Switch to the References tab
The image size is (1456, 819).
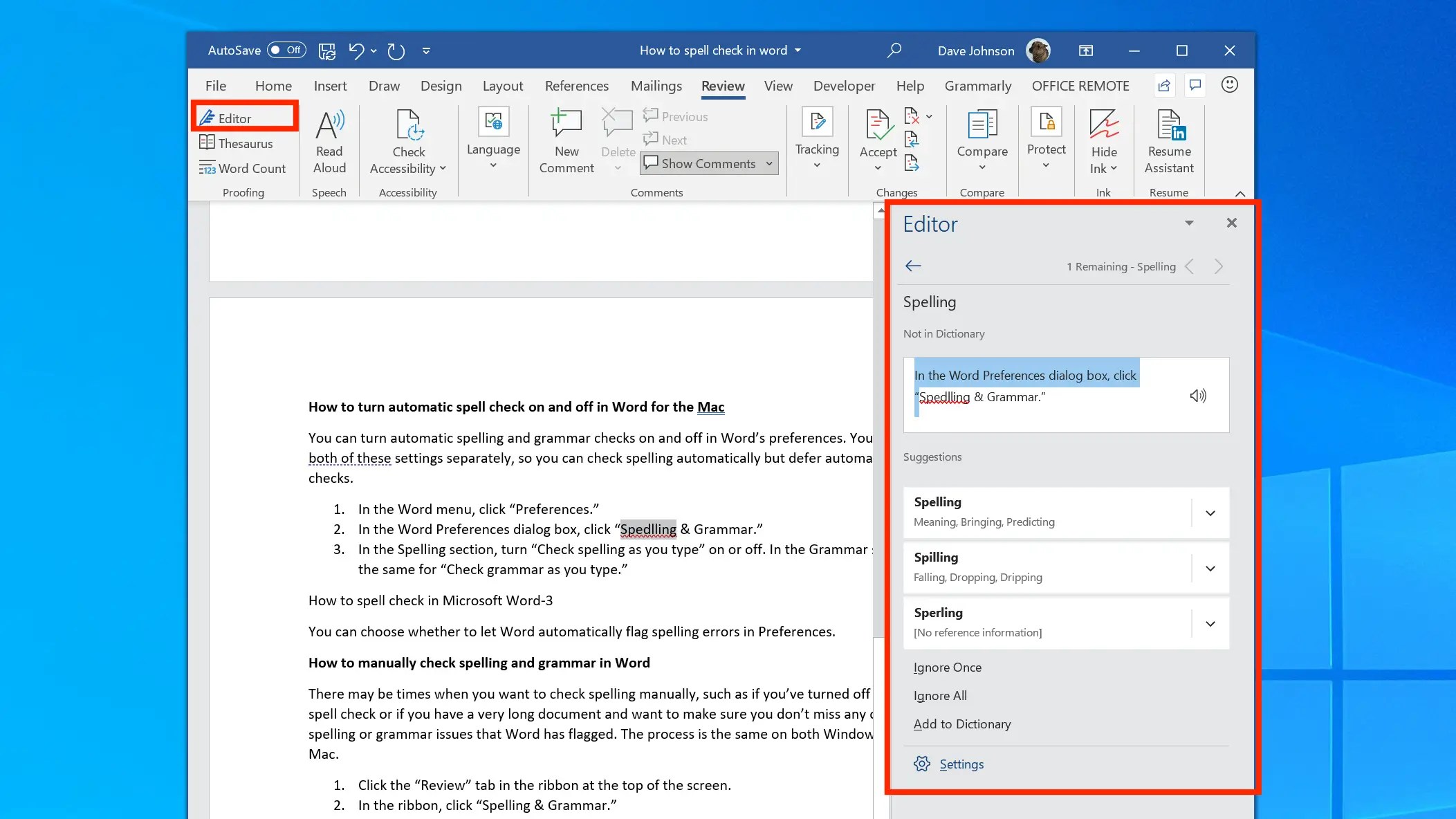tap(576, 86)
